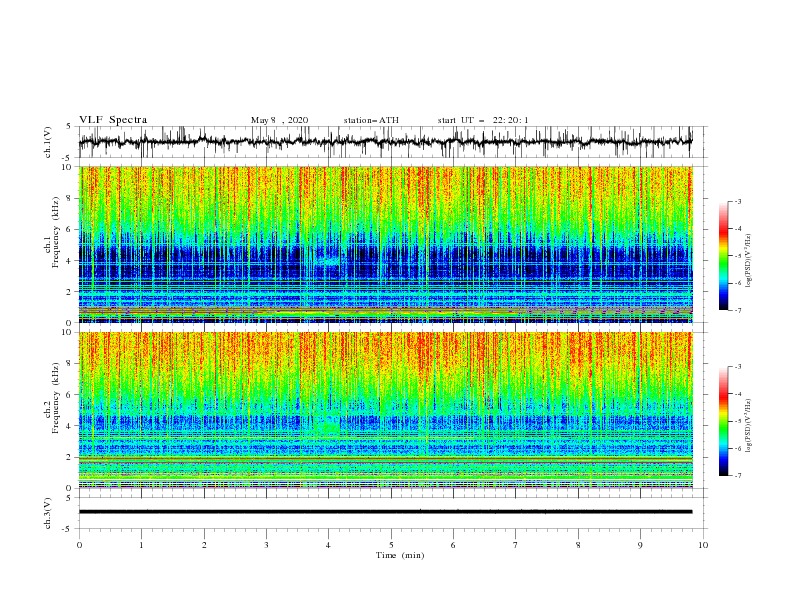Click the "VLF Spectra" plot title
Screen dimensions: 792x612
tap(113, 120)
